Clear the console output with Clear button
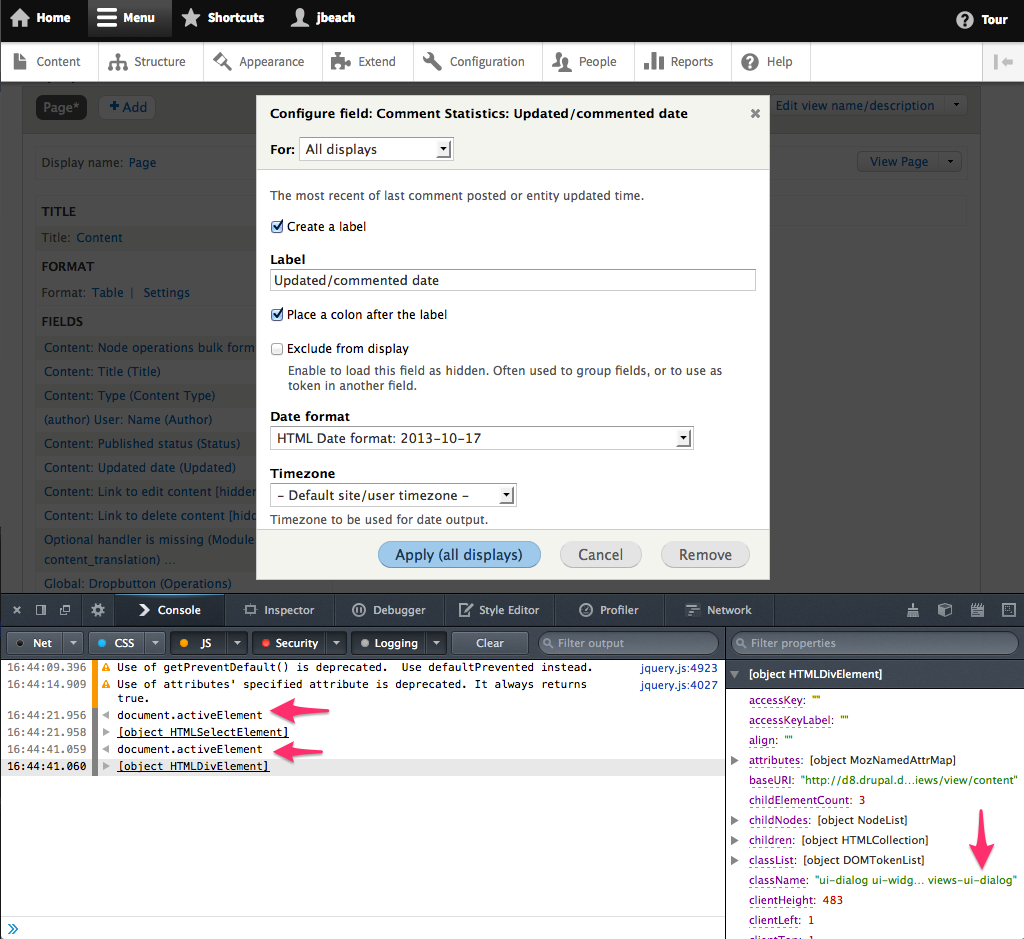 click(x=489, y=643)
